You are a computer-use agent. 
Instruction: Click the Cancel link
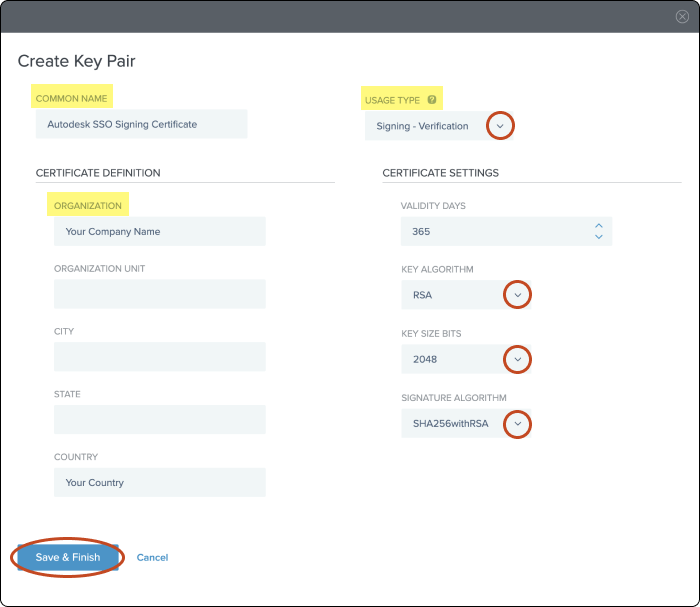pos(152,557)
